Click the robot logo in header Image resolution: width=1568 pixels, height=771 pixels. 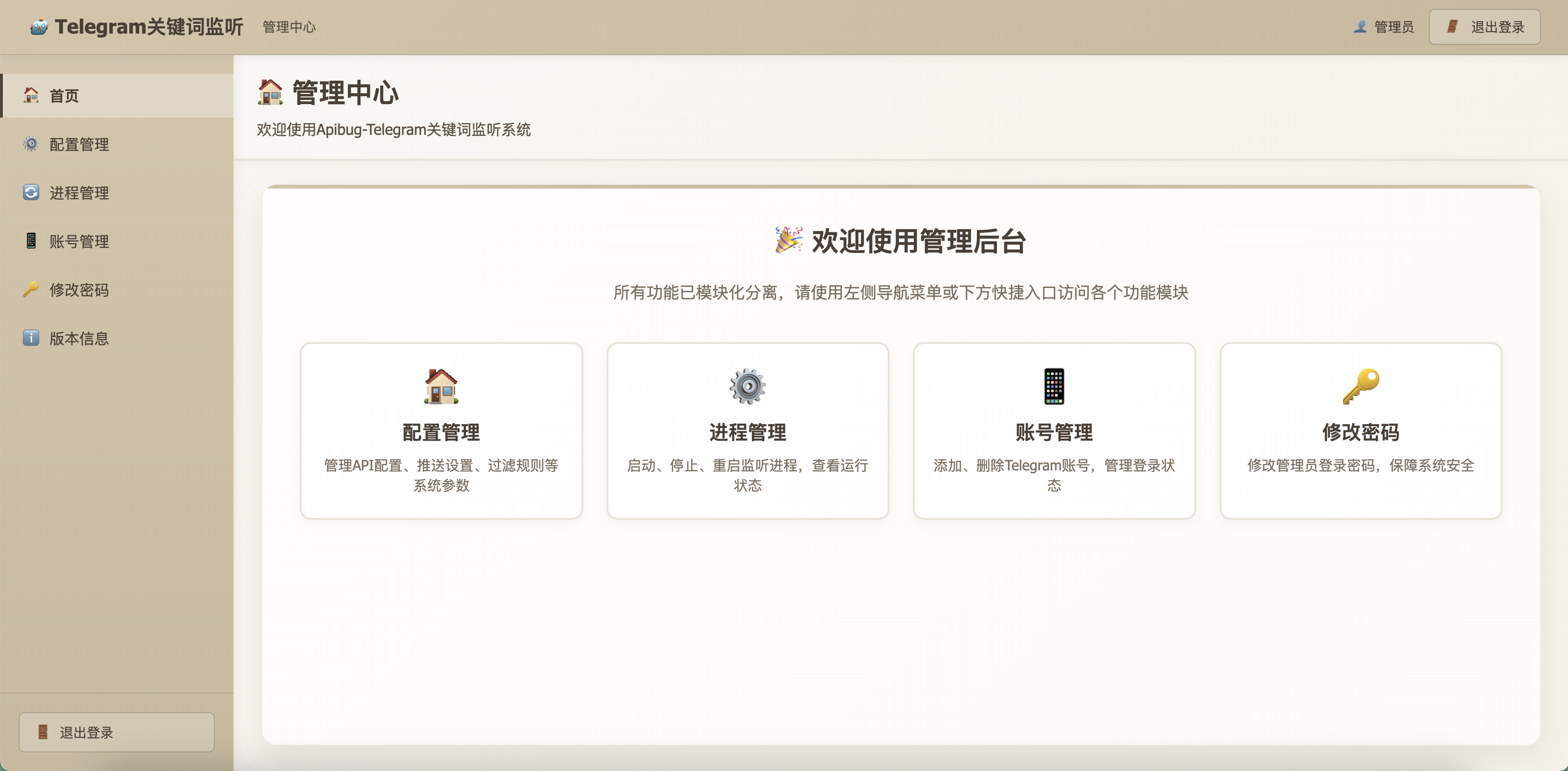click(39, 27)
